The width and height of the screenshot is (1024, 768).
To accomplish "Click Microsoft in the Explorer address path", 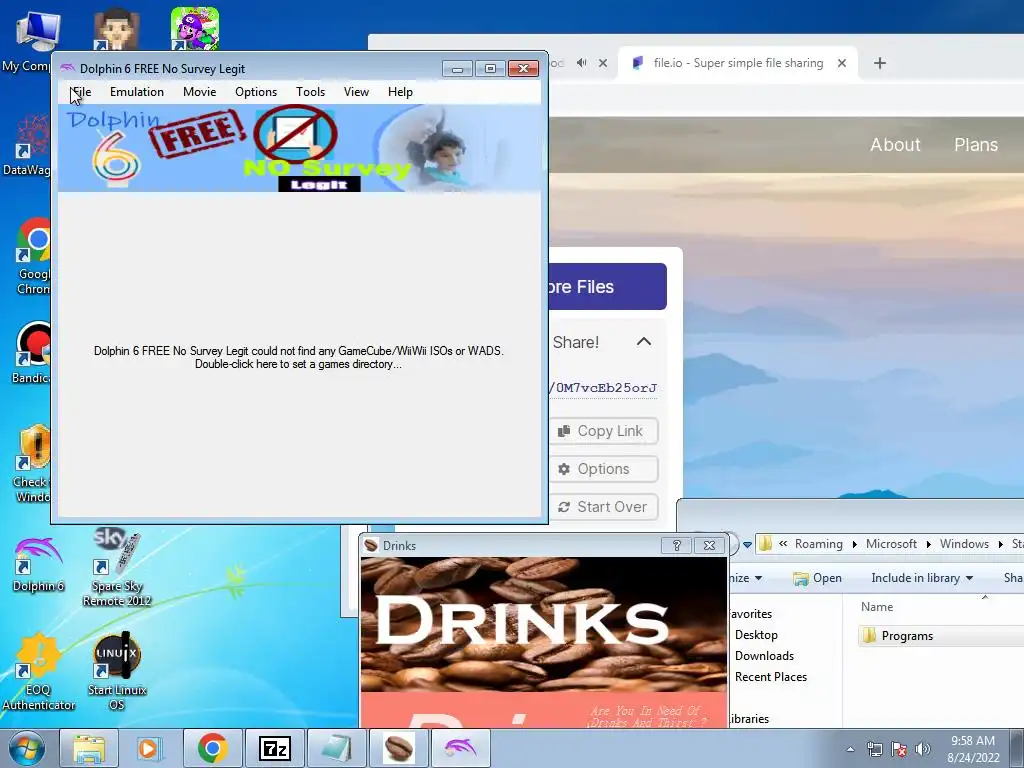I will click(x=891, y=544).
